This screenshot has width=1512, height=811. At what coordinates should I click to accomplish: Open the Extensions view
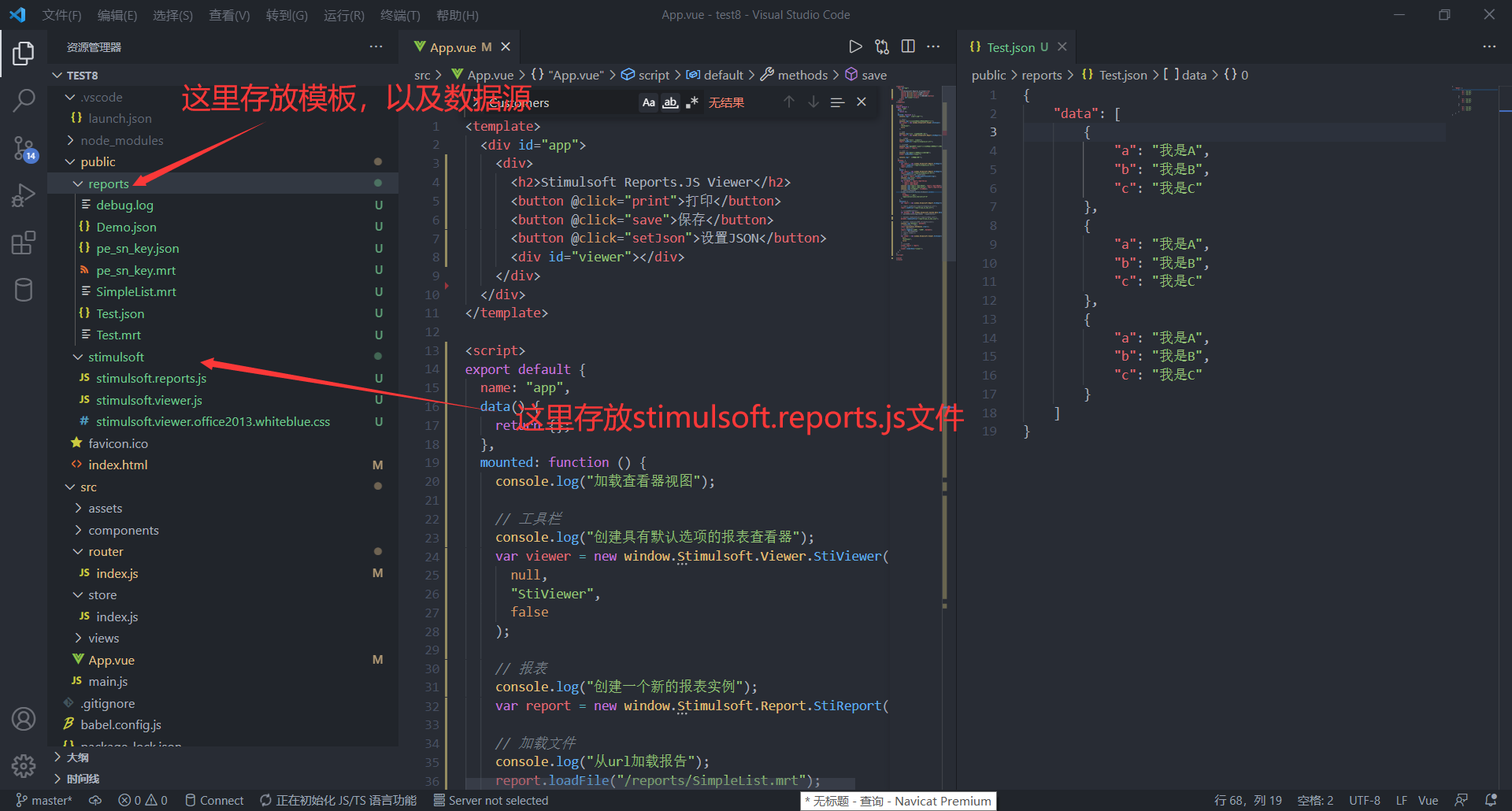click(x=24, y=243)
